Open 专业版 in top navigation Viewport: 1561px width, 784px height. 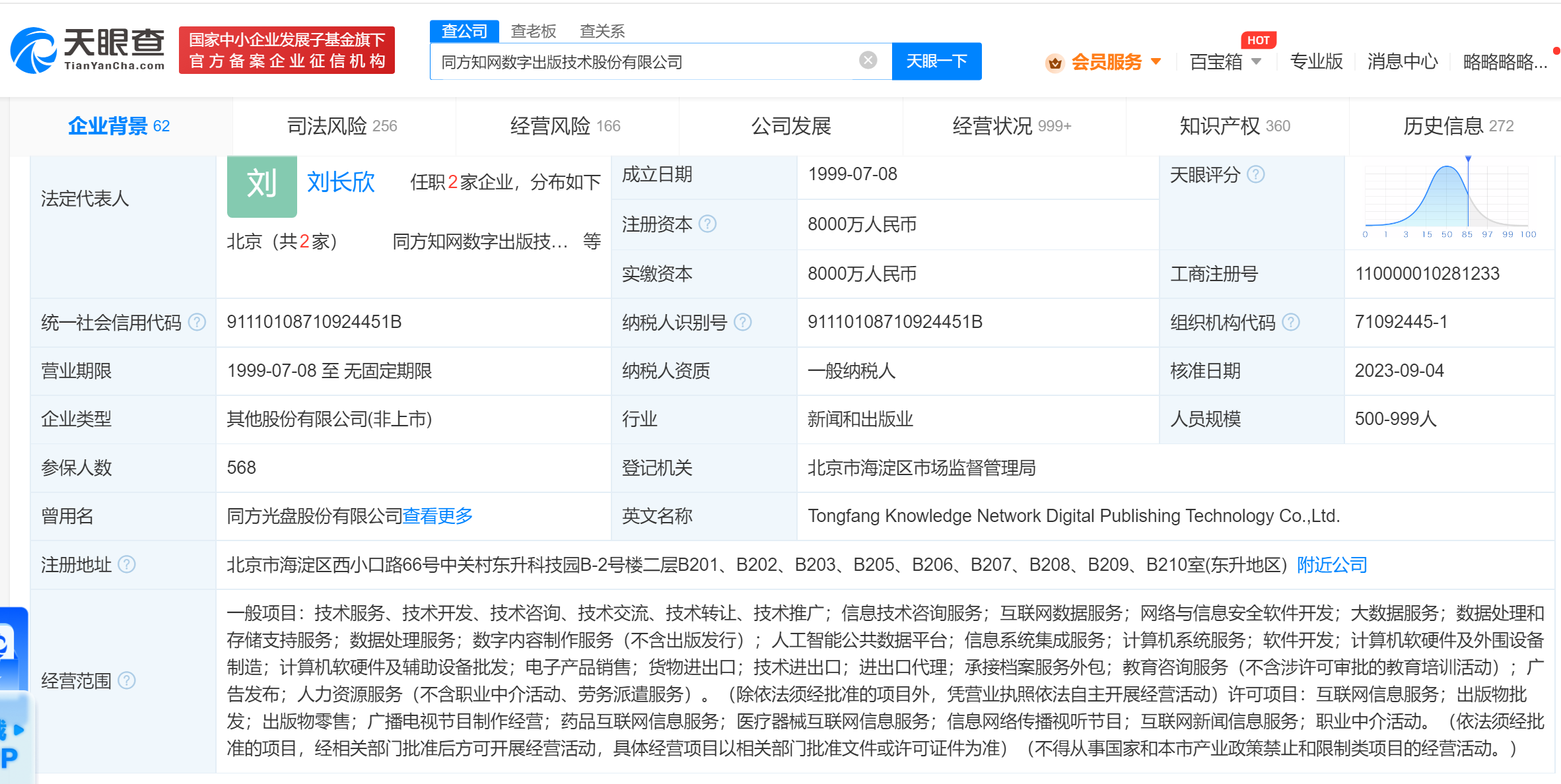[1316, 61]
